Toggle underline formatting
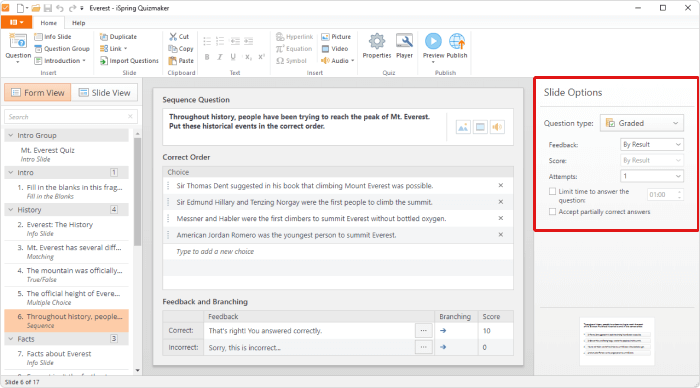Screen dimensions: 700x388 (233, 57)
